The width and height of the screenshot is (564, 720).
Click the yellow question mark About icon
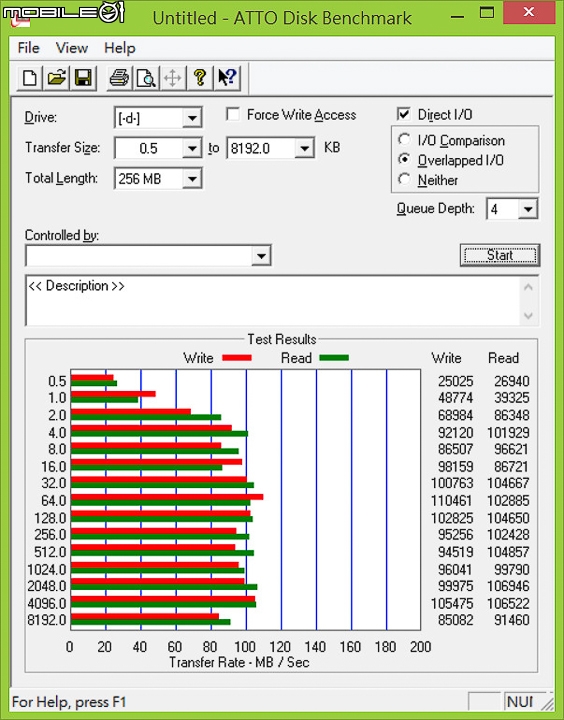point(200,78)
